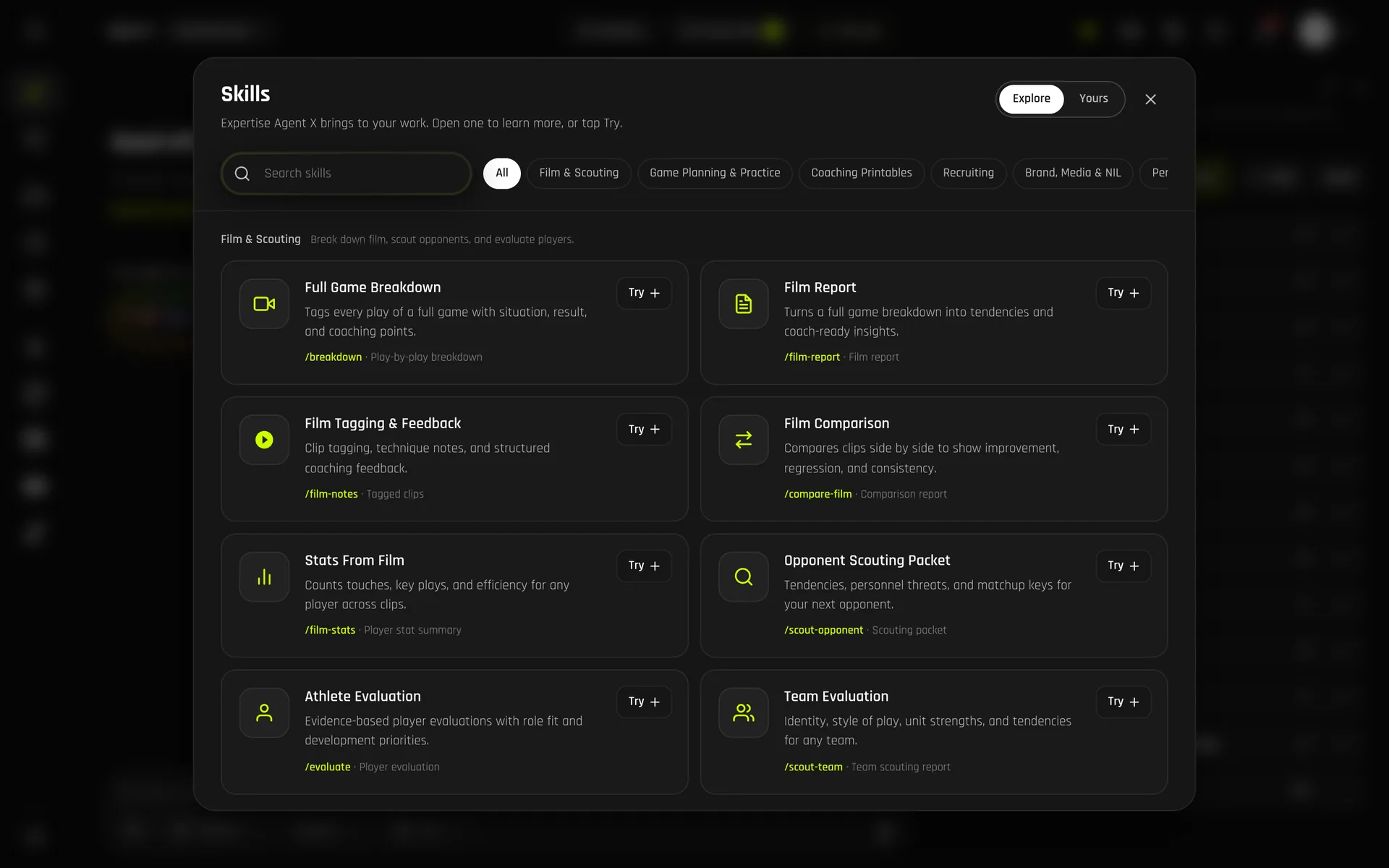Click the group icon on Team Evaluation
Image resolution: width=1389 pixels, height=868 pixels.
[x=743, y=712]
